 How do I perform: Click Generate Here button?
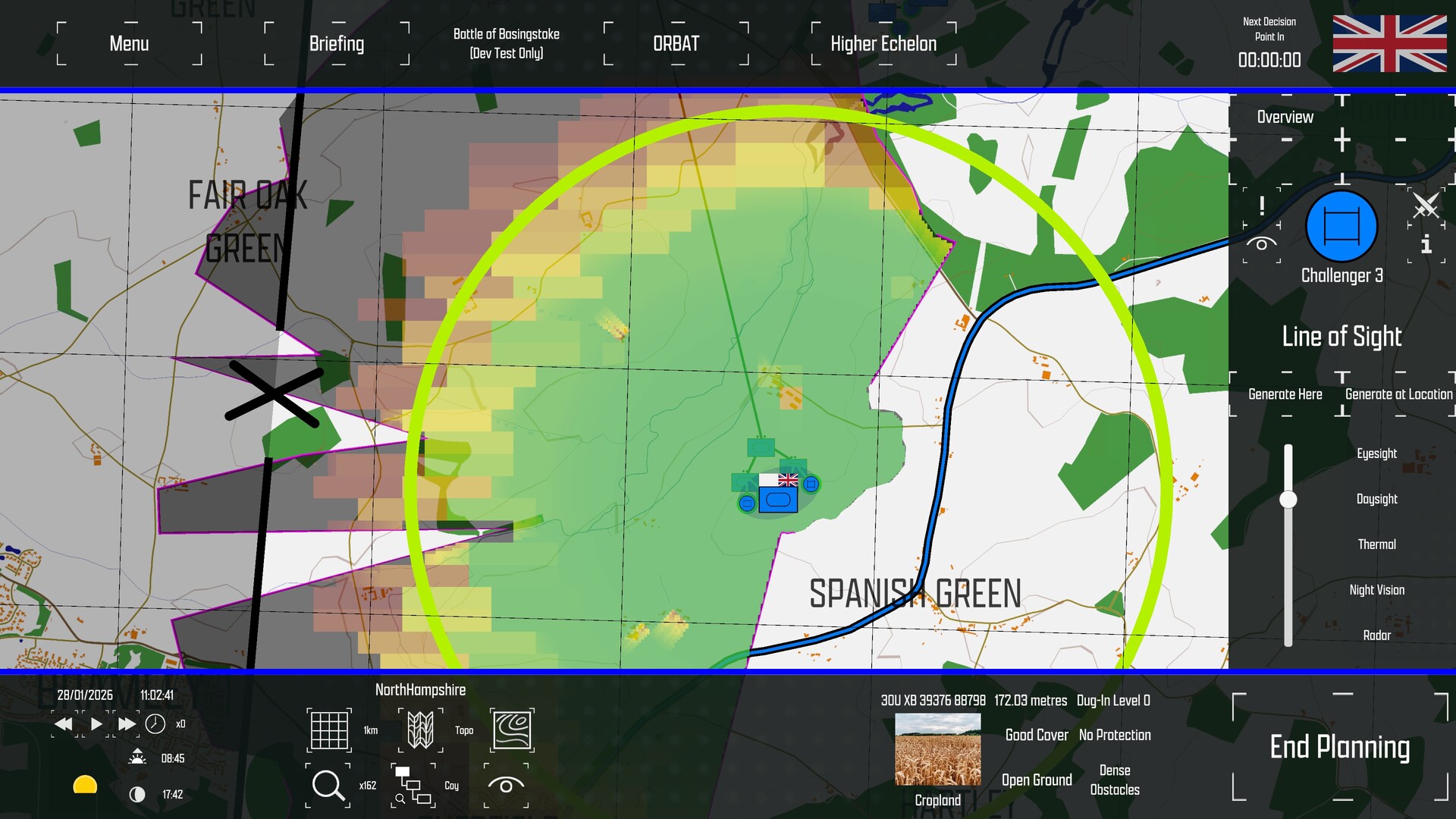1285,394
